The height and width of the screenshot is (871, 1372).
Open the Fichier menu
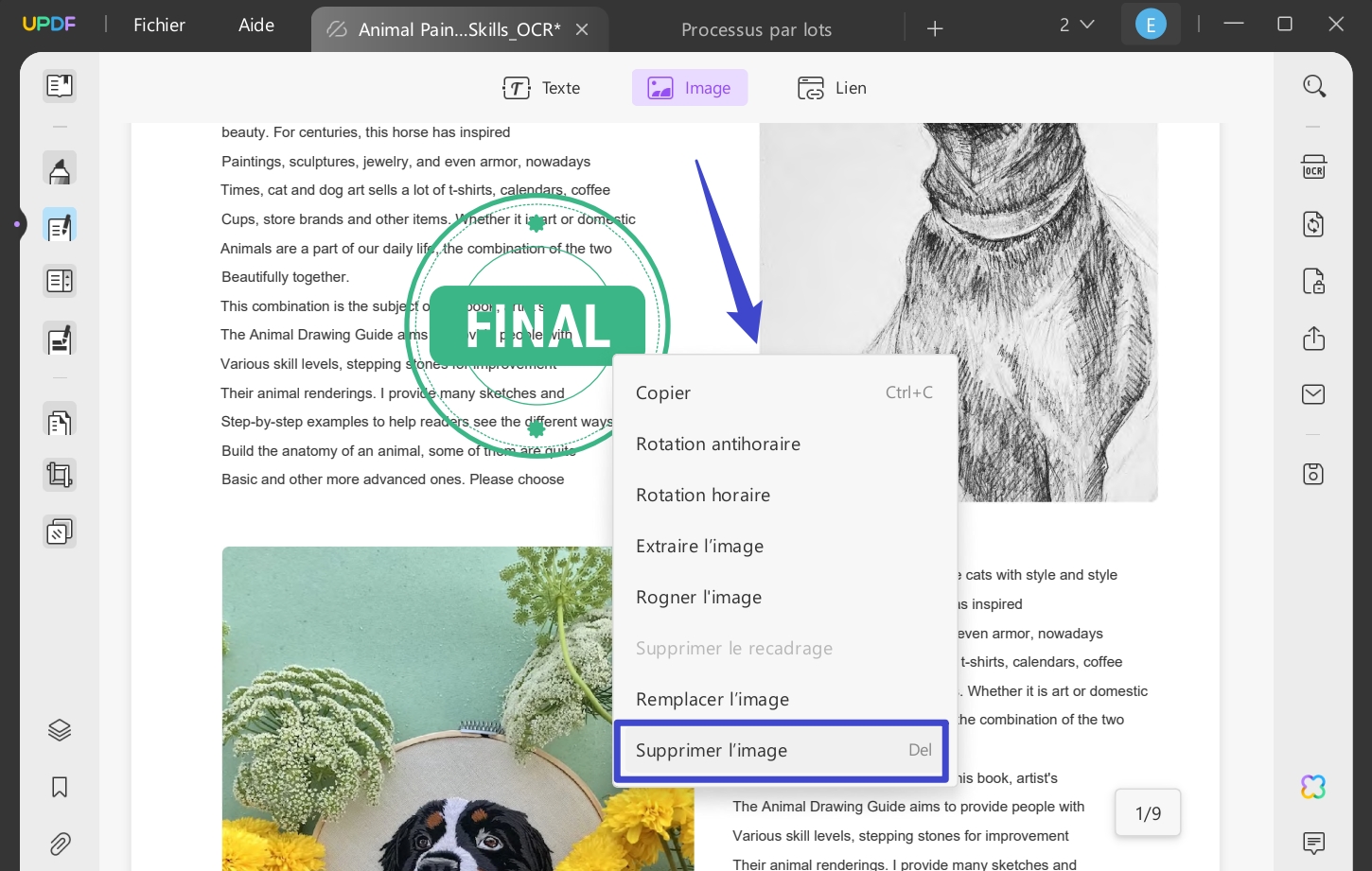[x=159, y=26]
